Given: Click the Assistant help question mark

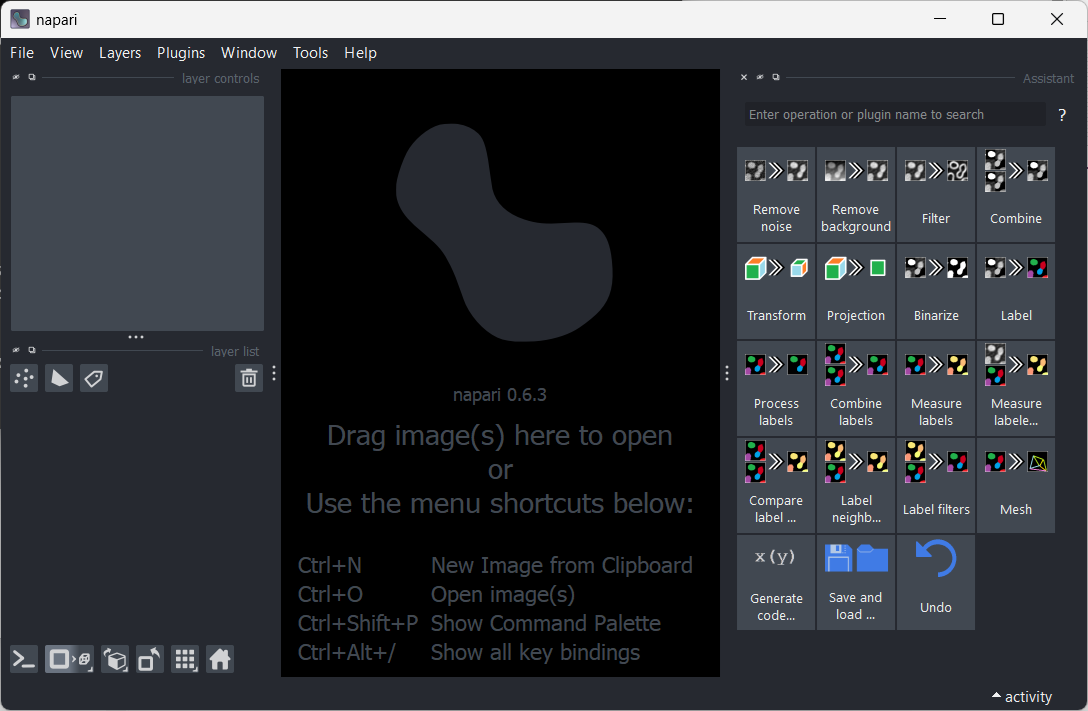Looking at the screenshot, I should pos(1062,115).
